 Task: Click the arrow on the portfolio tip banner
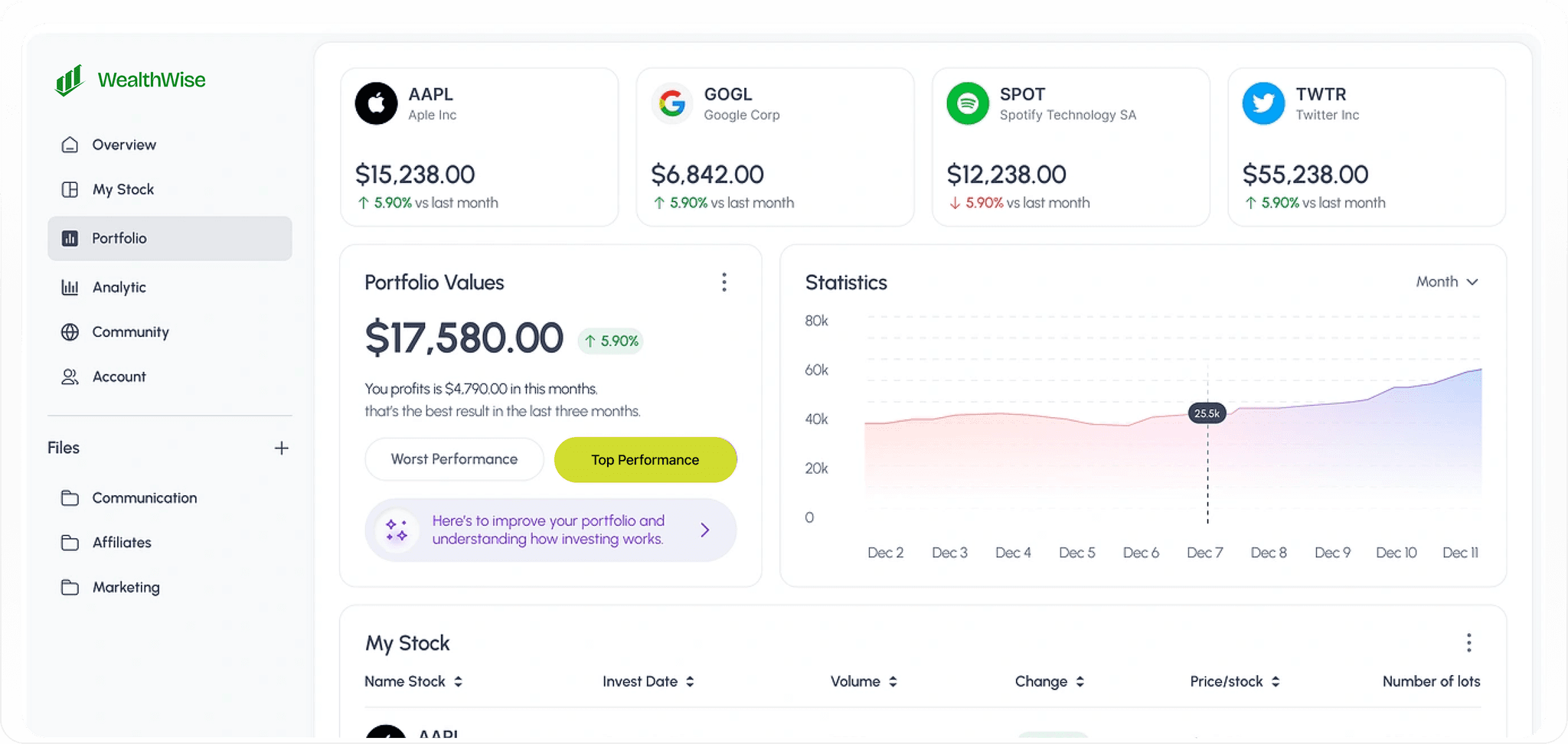[x=705, y=530]
